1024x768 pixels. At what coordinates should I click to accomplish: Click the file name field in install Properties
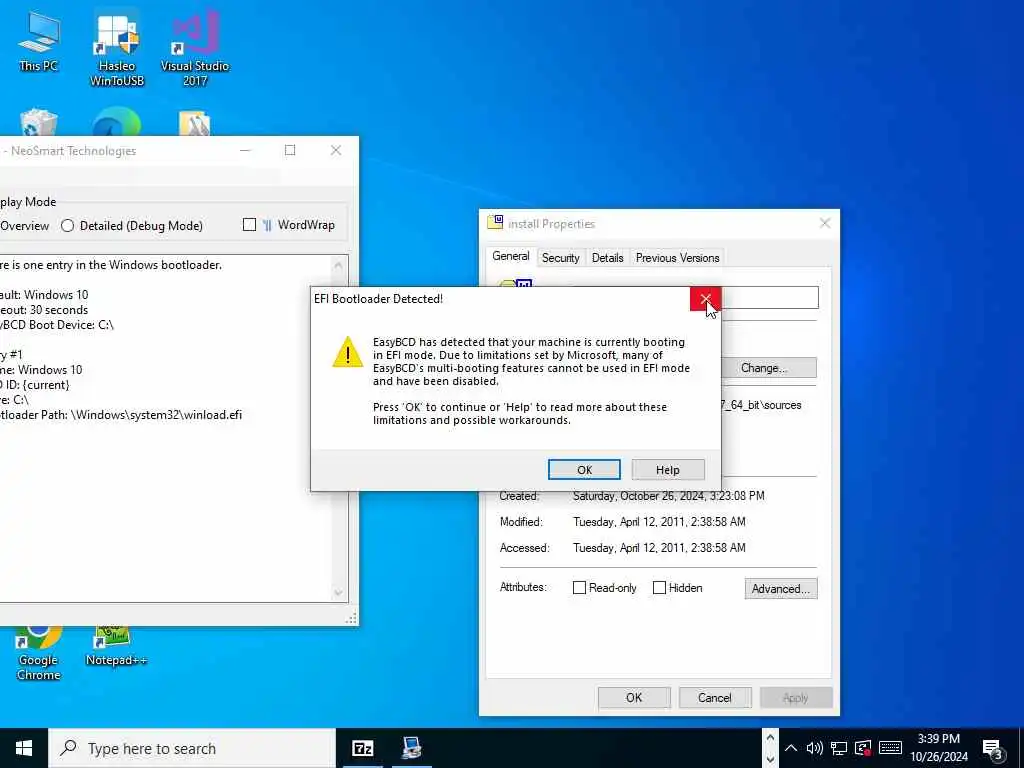click(x=769, y=298)
